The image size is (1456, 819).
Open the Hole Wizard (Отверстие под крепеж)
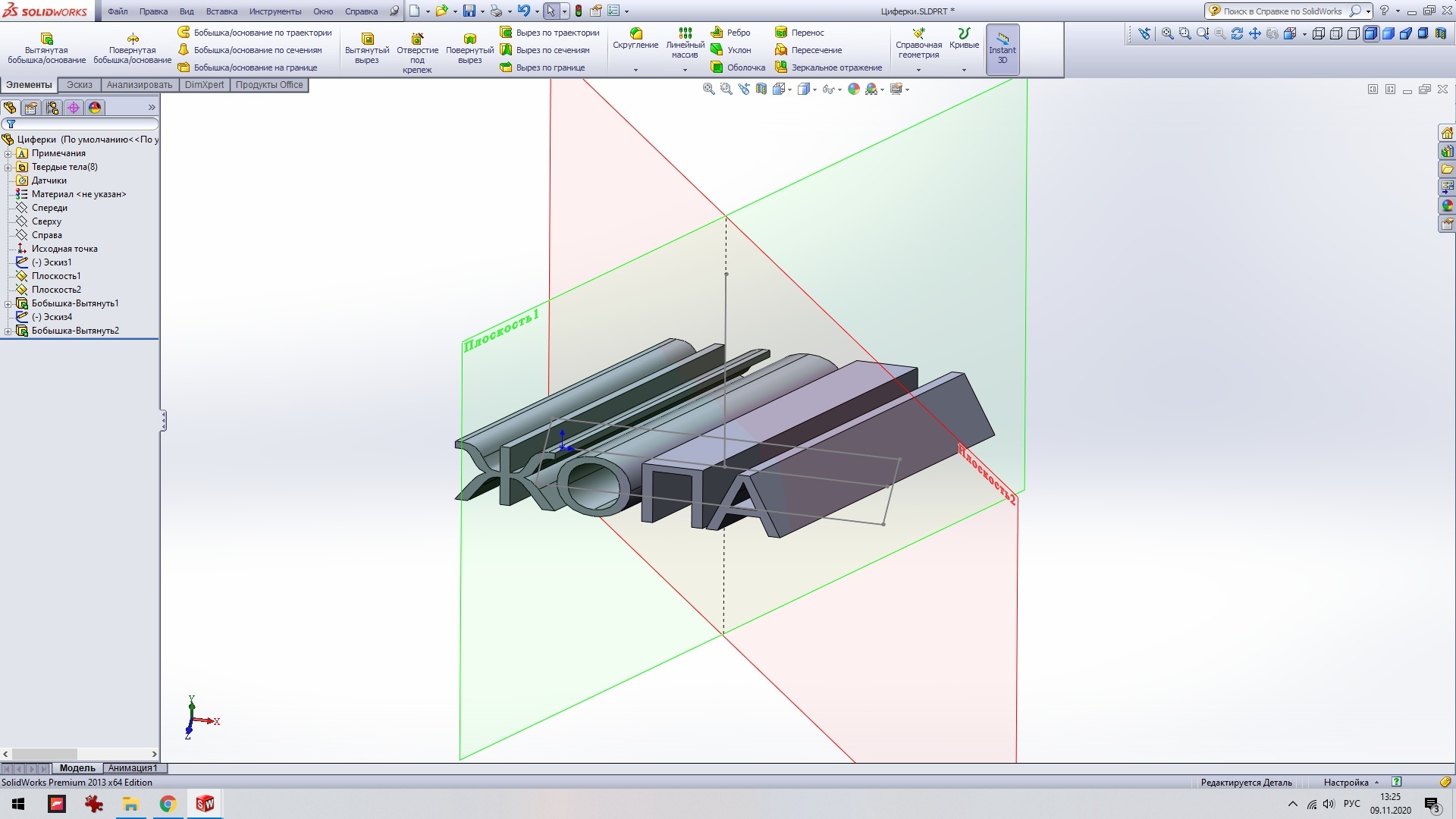[417, 52]
